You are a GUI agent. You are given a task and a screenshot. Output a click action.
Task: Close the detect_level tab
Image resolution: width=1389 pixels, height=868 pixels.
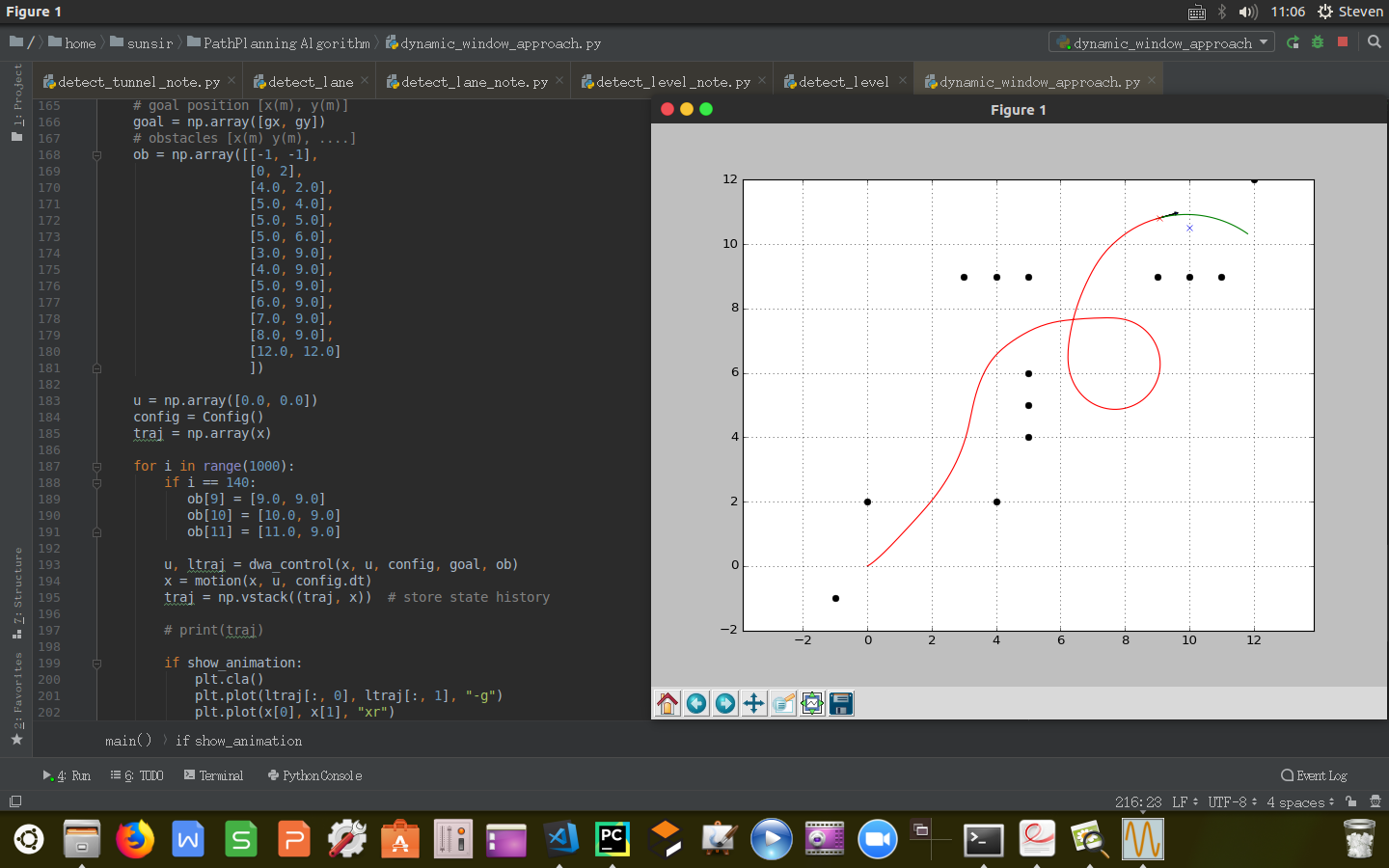point(903,81)
